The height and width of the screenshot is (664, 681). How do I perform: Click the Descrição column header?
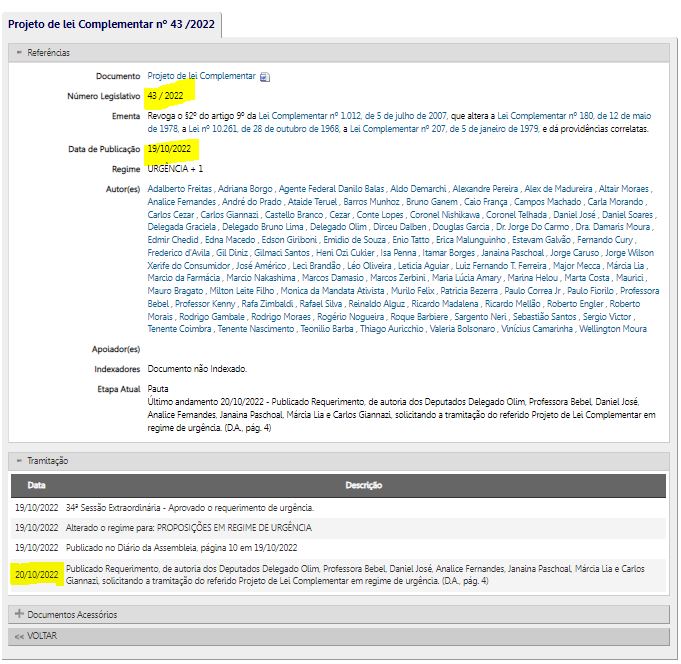click(x=364, y=485)
